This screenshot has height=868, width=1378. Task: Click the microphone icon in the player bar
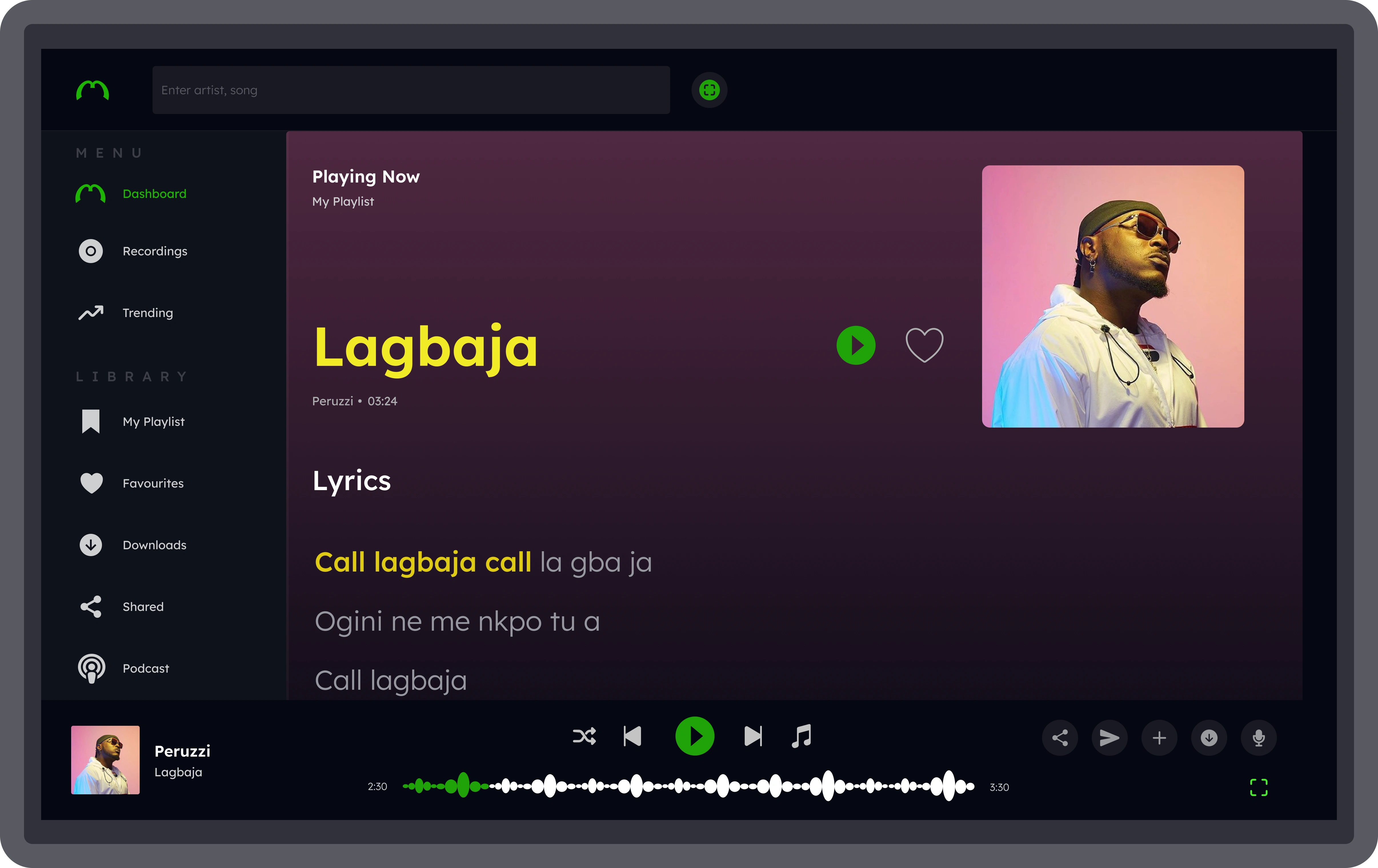point(1259,738)
